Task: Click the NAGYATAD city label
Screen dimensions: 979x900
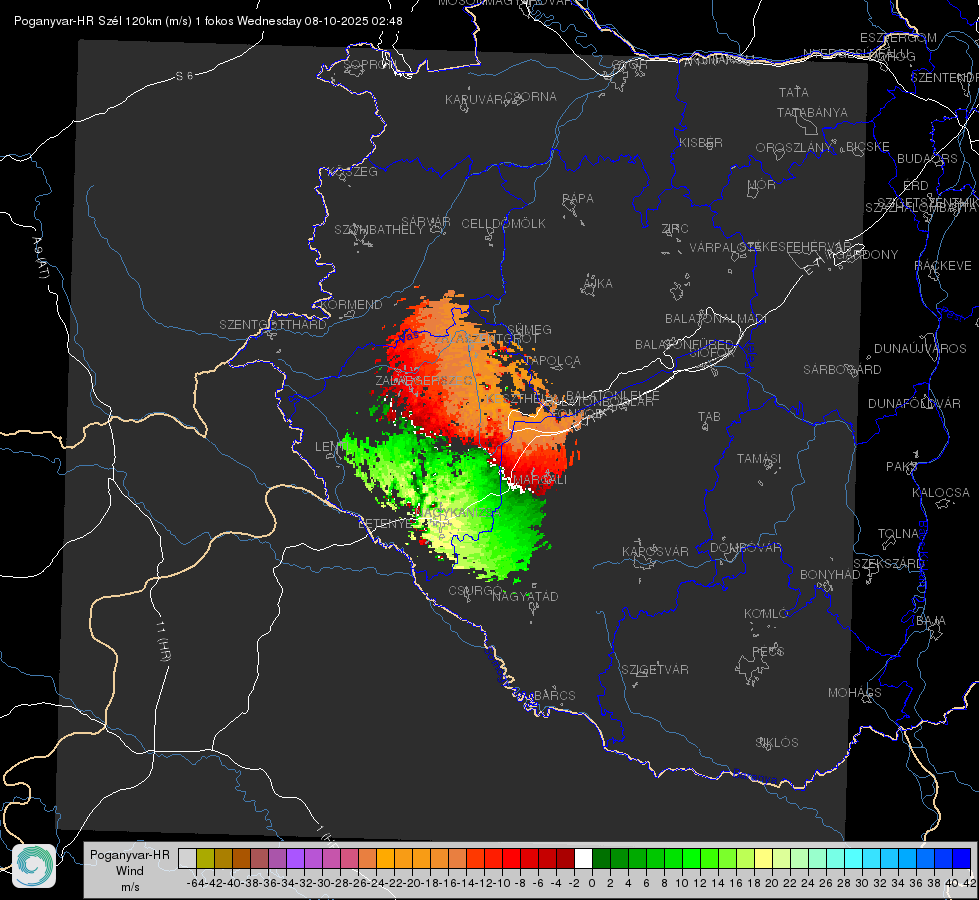Action: click(x=525, y=596)
